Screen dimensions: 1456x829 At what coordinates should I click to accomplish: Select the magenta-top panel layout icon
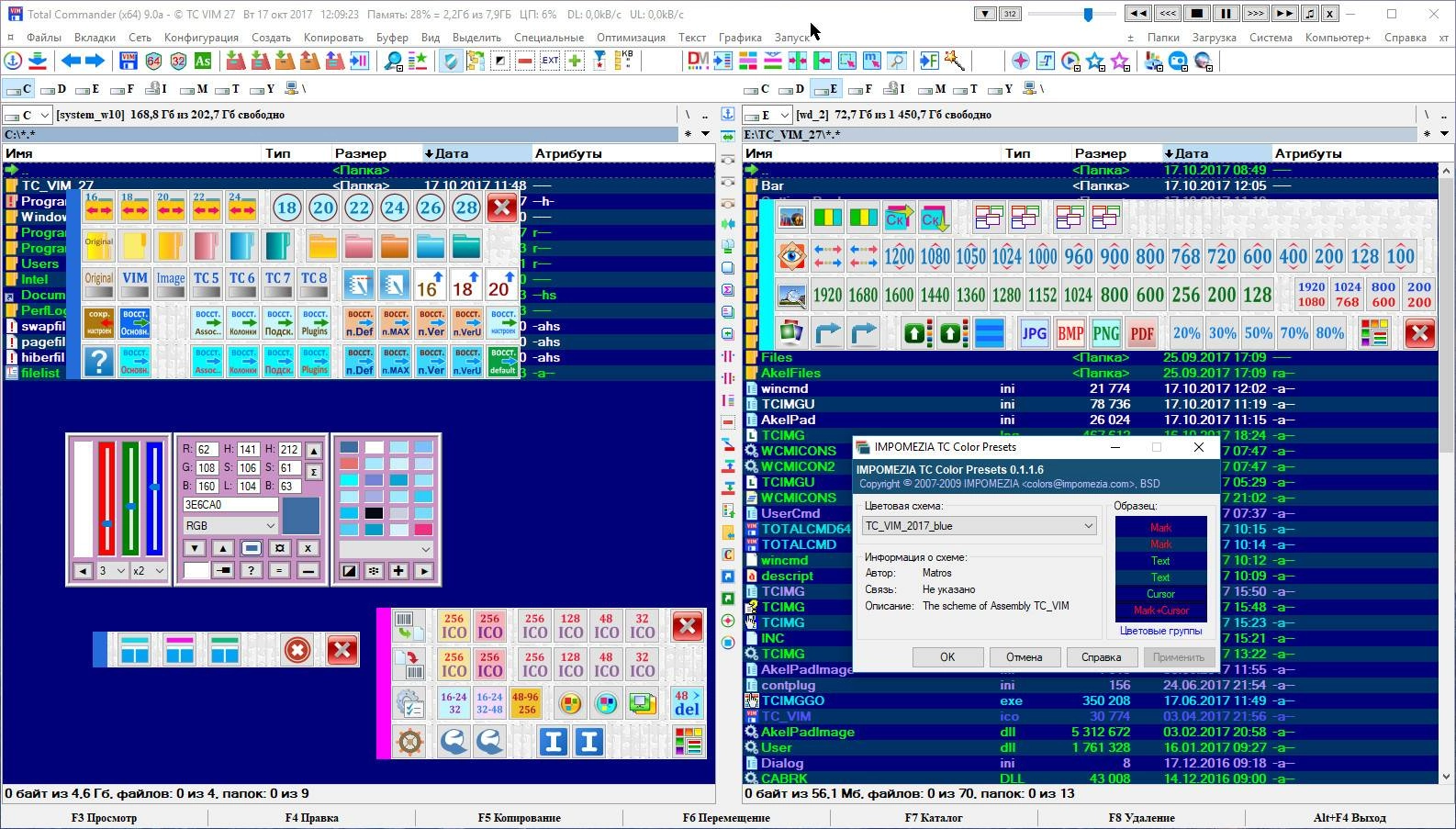180,649
